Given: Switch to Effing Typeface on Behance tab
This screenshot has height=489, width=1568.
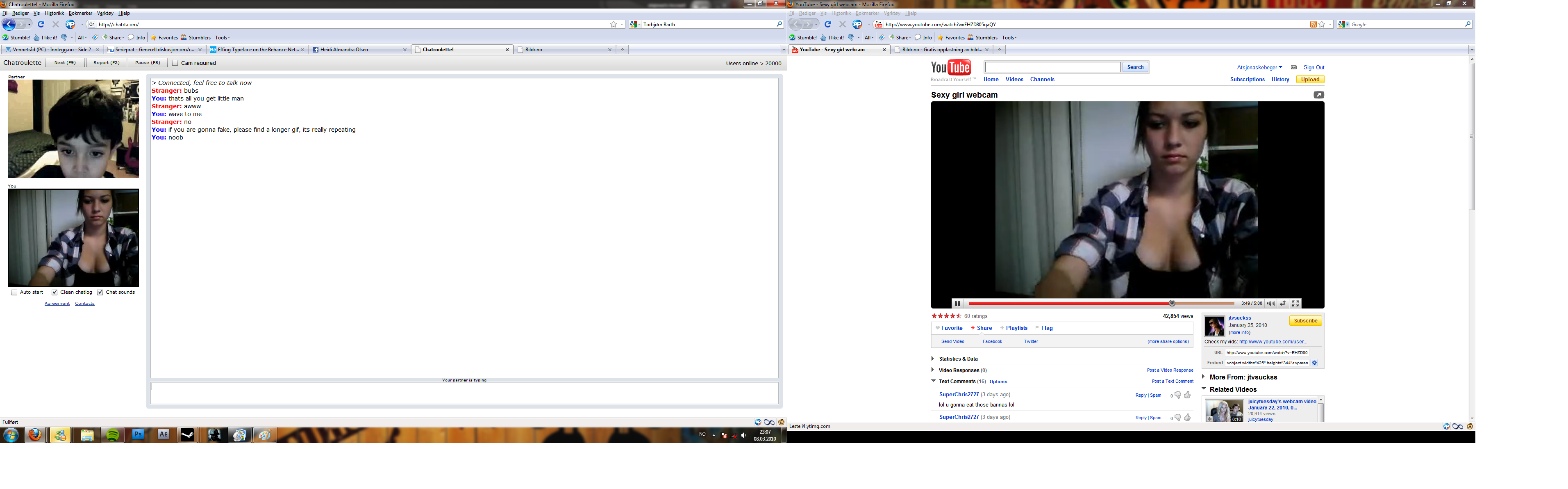Looking at the screenshot, I should click(x=257, y=50).
